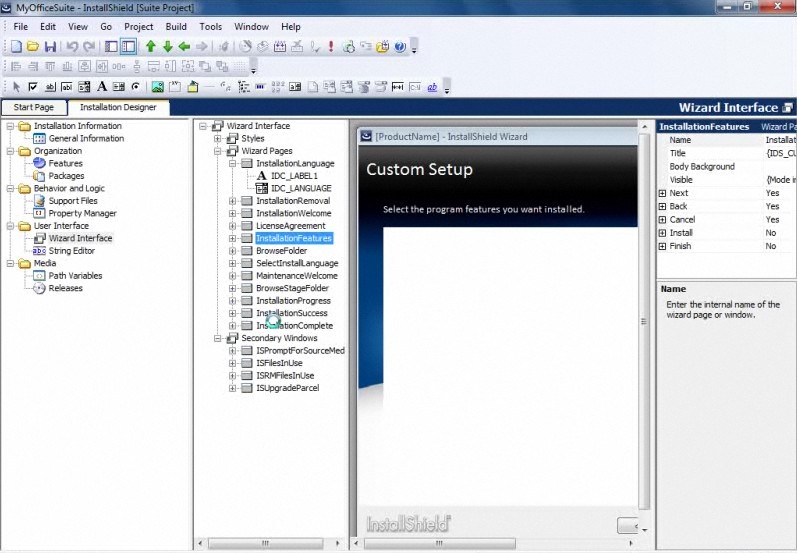Toggle the highlighted view layout button in toolbar

128,47
